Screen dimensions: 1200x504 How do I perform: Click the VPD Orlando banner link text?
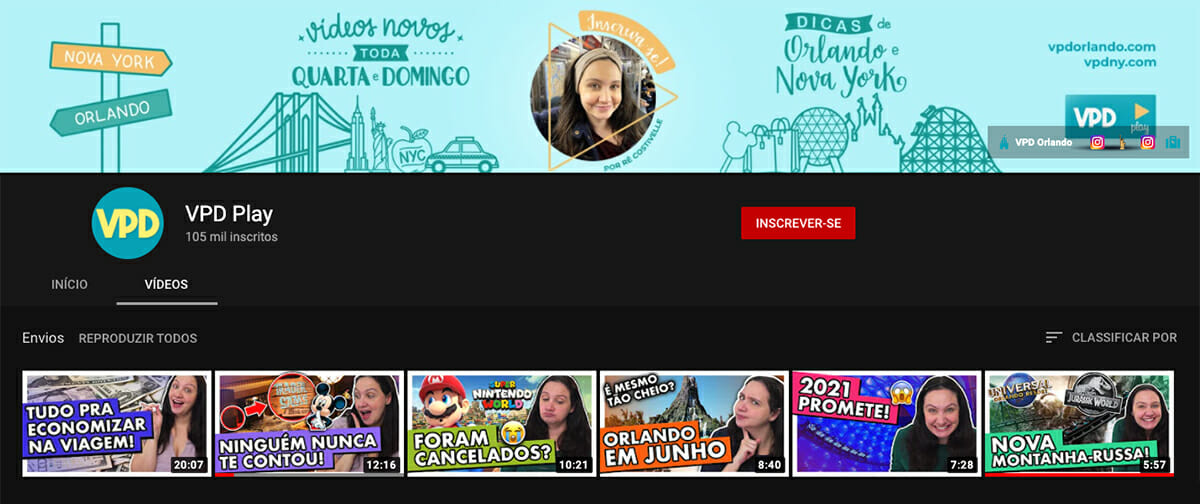(x=1043, y=142)
